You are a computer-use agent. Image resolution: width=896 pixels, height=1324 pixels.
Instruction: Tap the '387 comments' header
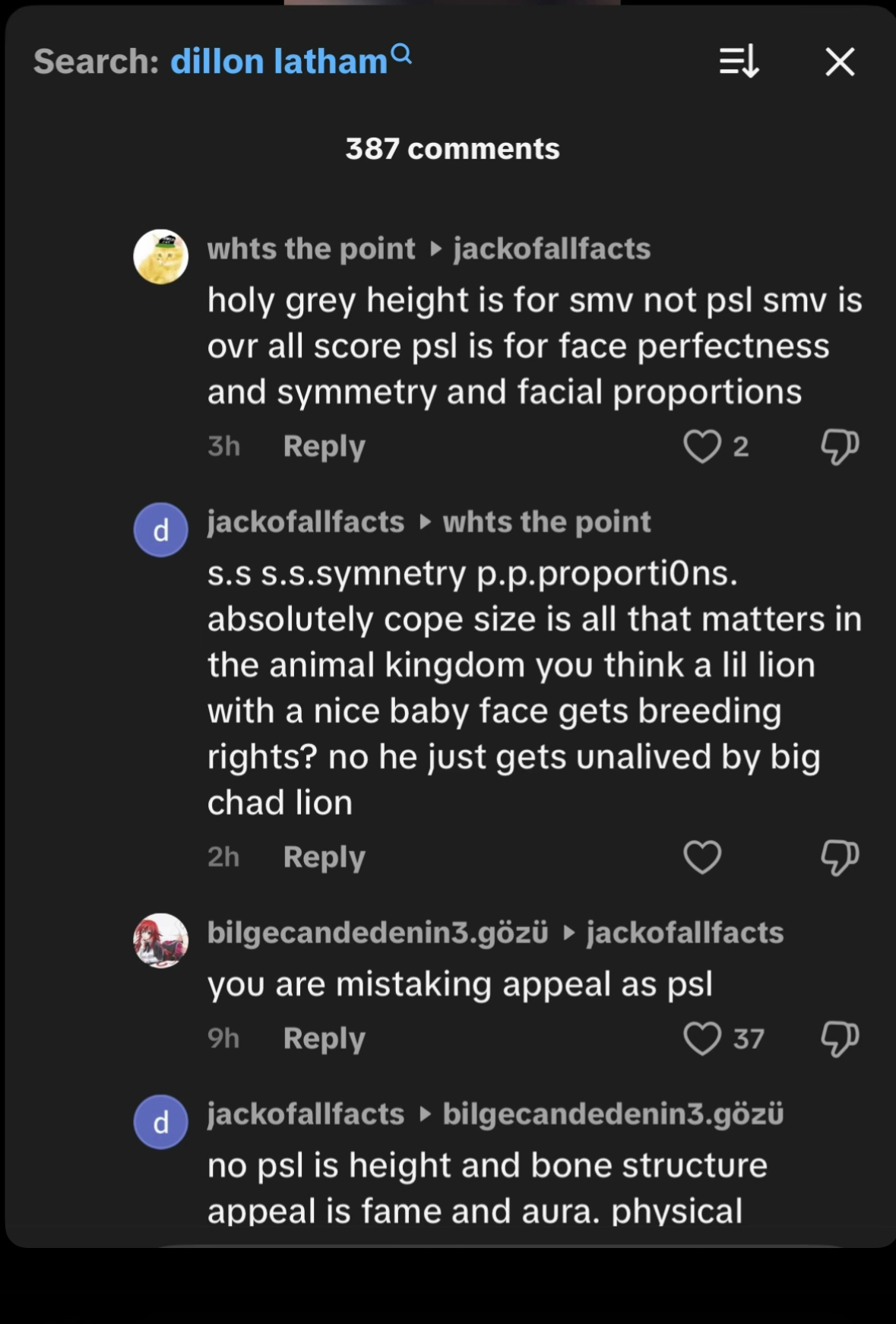(452, 149)
